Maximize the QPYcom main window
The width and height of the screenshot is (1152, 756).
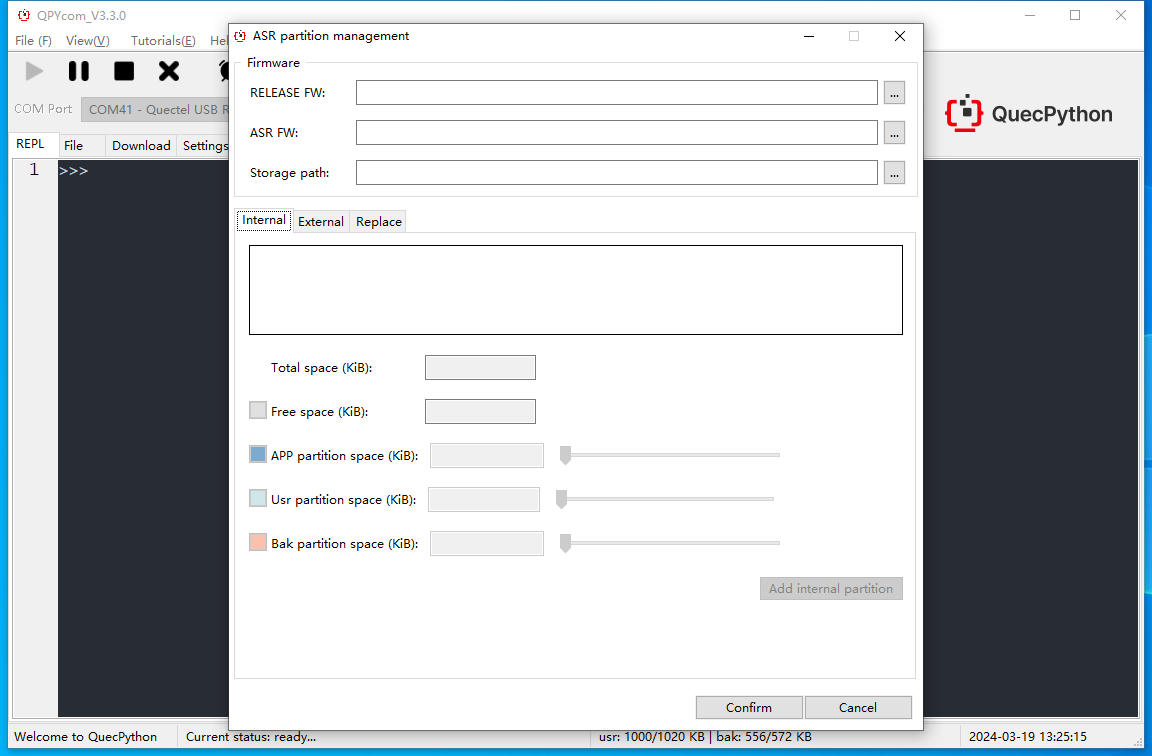click(x=1075, y=15)
